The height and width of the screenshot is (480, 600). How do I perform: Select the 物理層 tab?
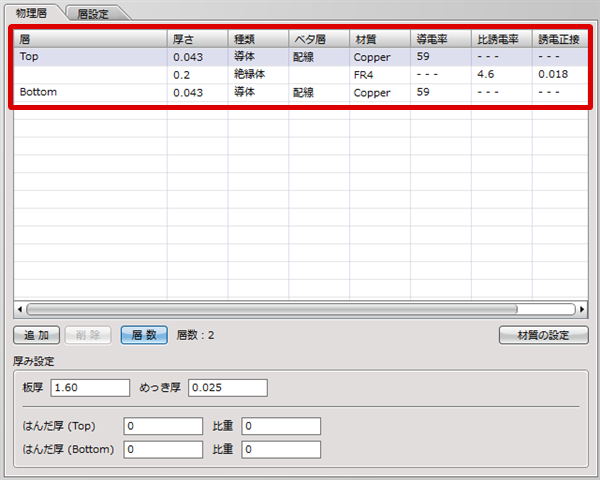(32, 12)
